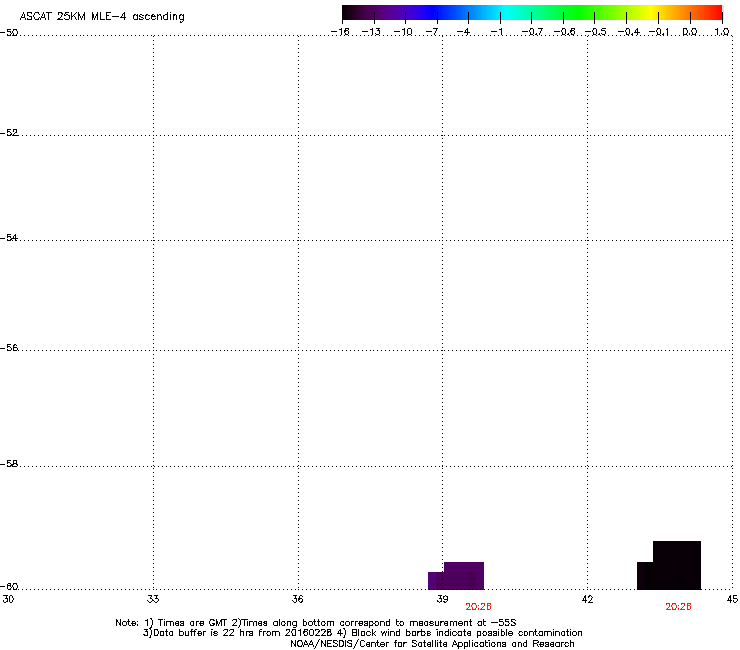Click the -13 colorbar label
The image size is (740, 650).
tap(371, 32)
